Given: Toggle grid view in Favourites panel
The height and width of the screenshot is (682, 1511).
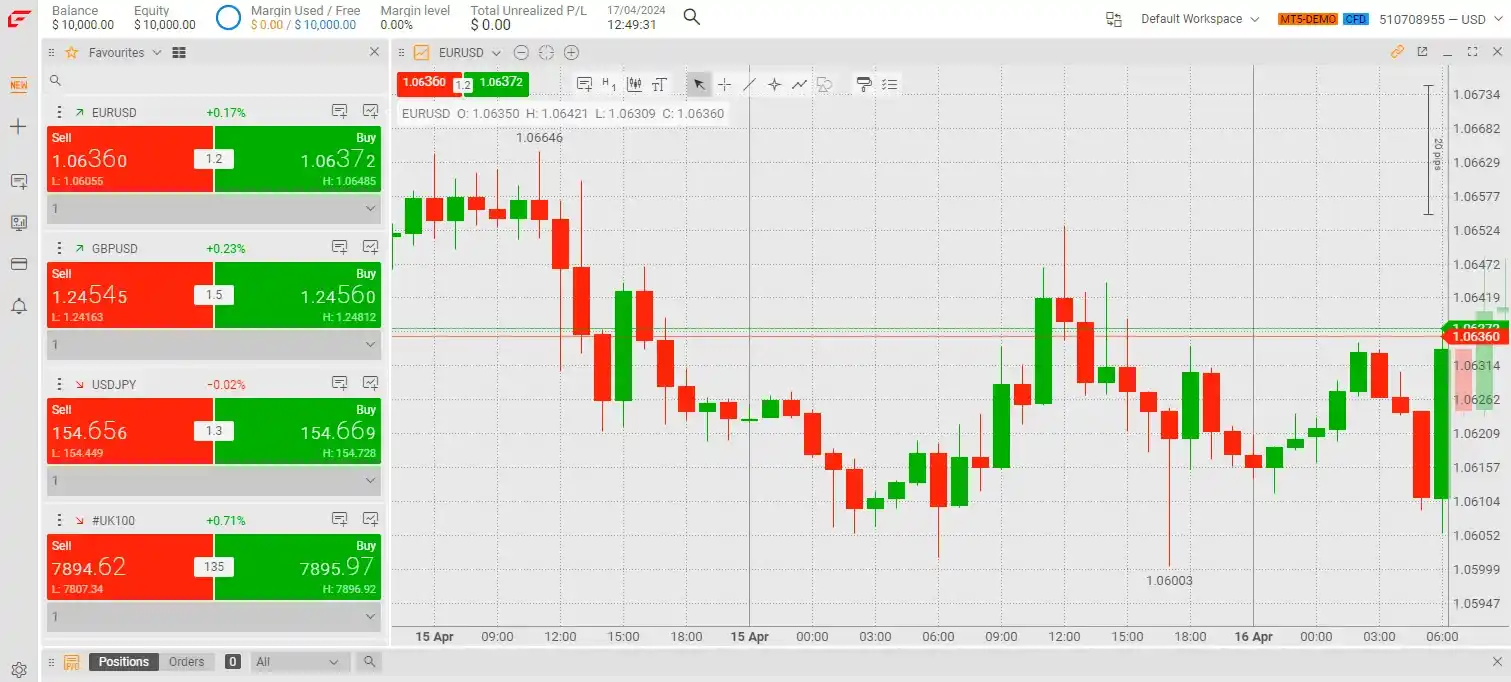Looking at the screenshot, I should 179,53.
